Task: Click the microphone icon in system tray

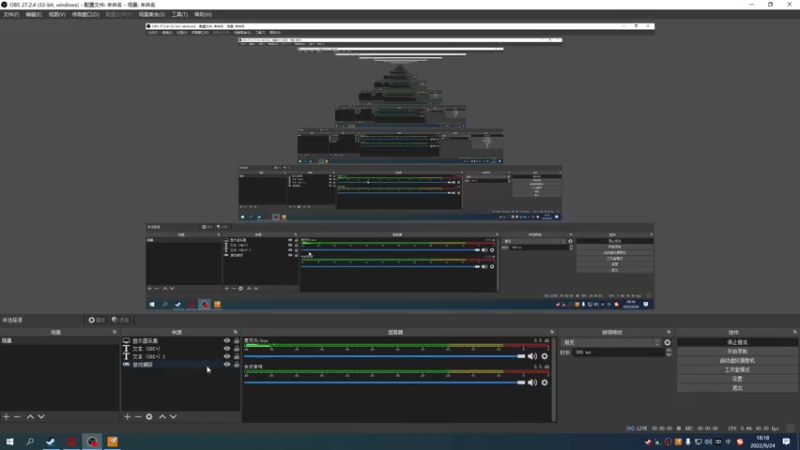Action: point(688,442)
